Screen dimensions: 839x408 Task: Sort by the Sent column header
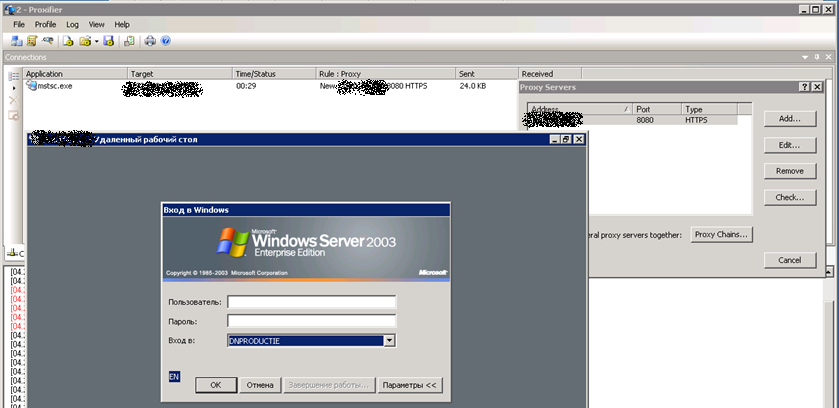(x=487, y=74)
